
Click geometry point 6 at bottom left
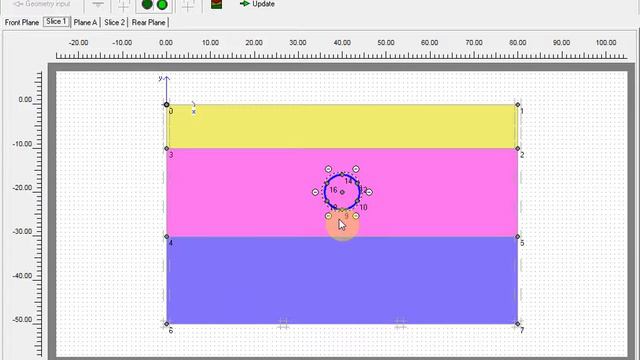pyautogui.click(x=167, y=324)
